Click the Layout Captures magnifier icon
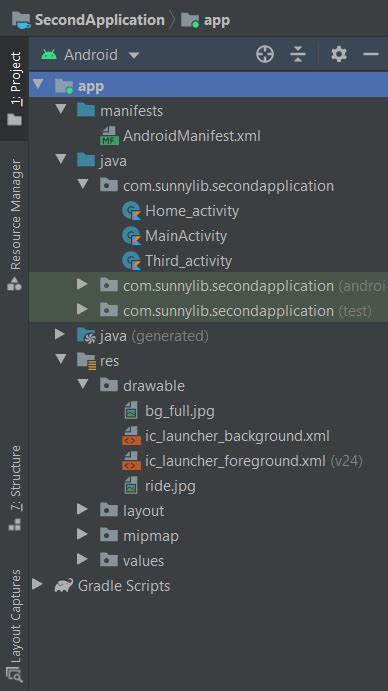The image size is (388, 691). click(x=15, y=674)
